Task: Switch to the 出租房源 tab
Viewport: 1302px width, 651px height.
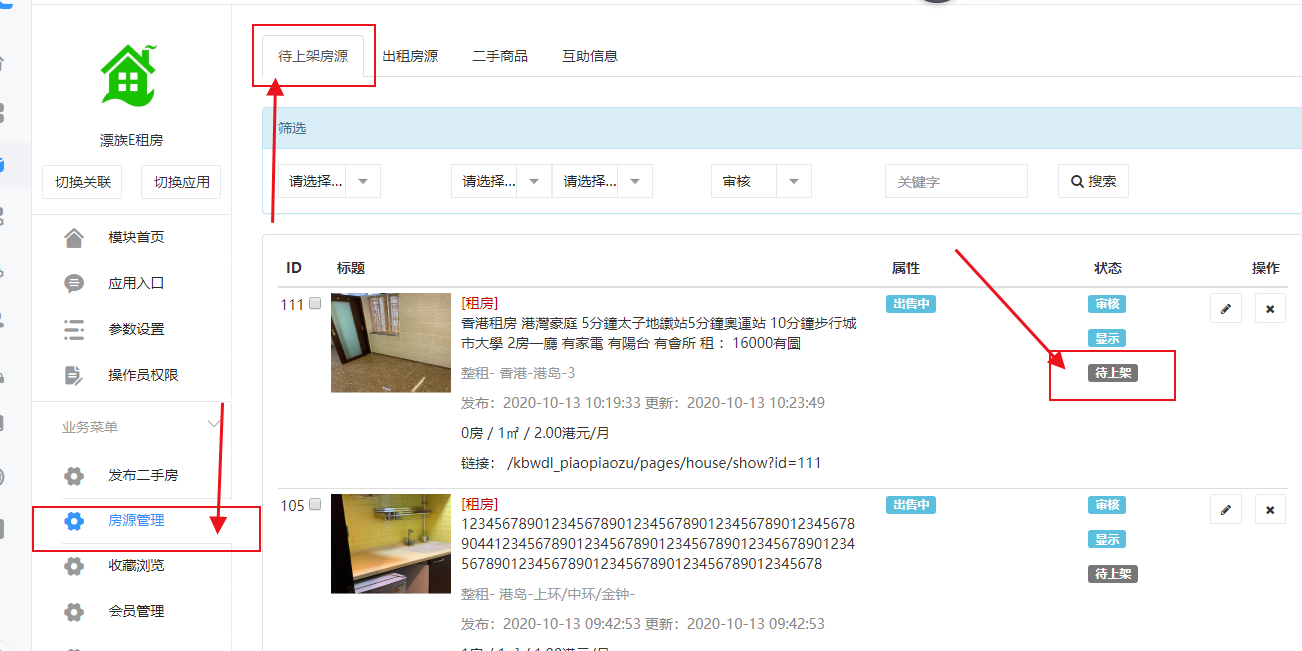Action: click(x=410, y=56)
